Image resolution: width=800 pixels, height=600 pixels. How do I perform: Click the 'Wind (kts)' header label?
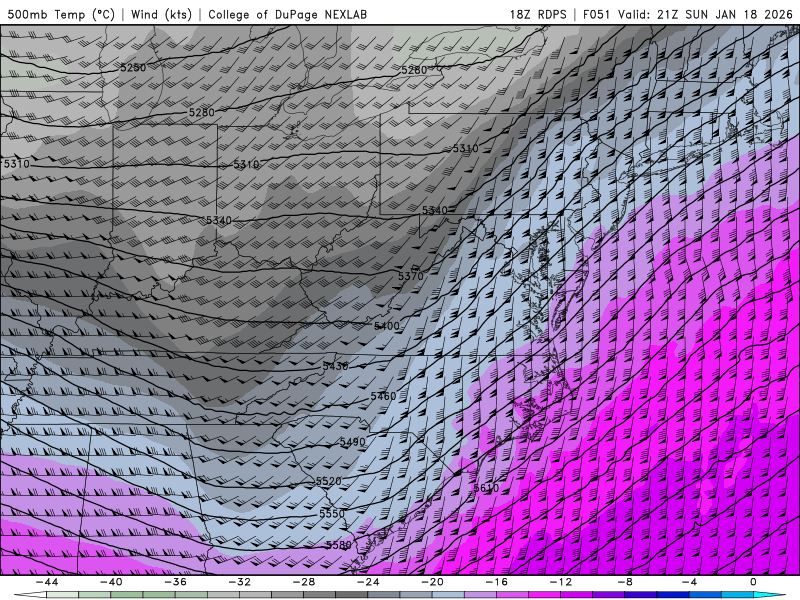[161, 14]
